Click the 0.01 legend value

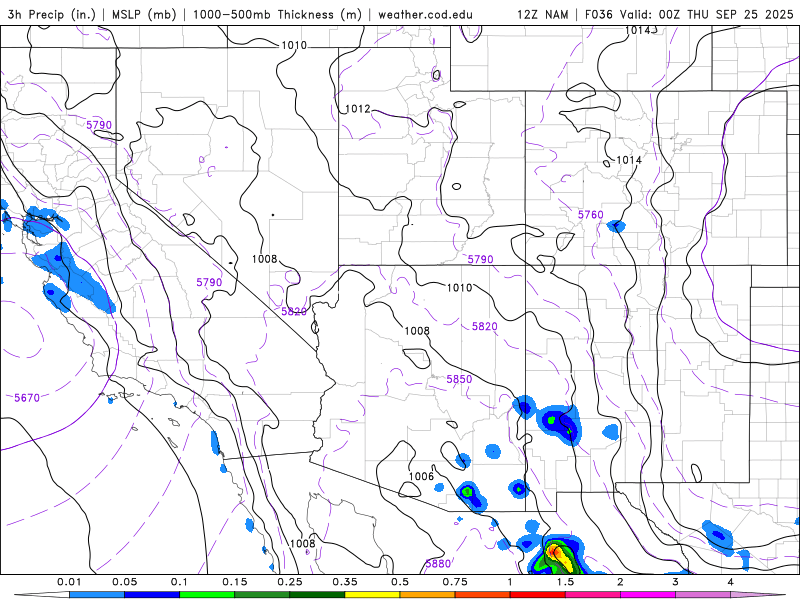[69, 582]
